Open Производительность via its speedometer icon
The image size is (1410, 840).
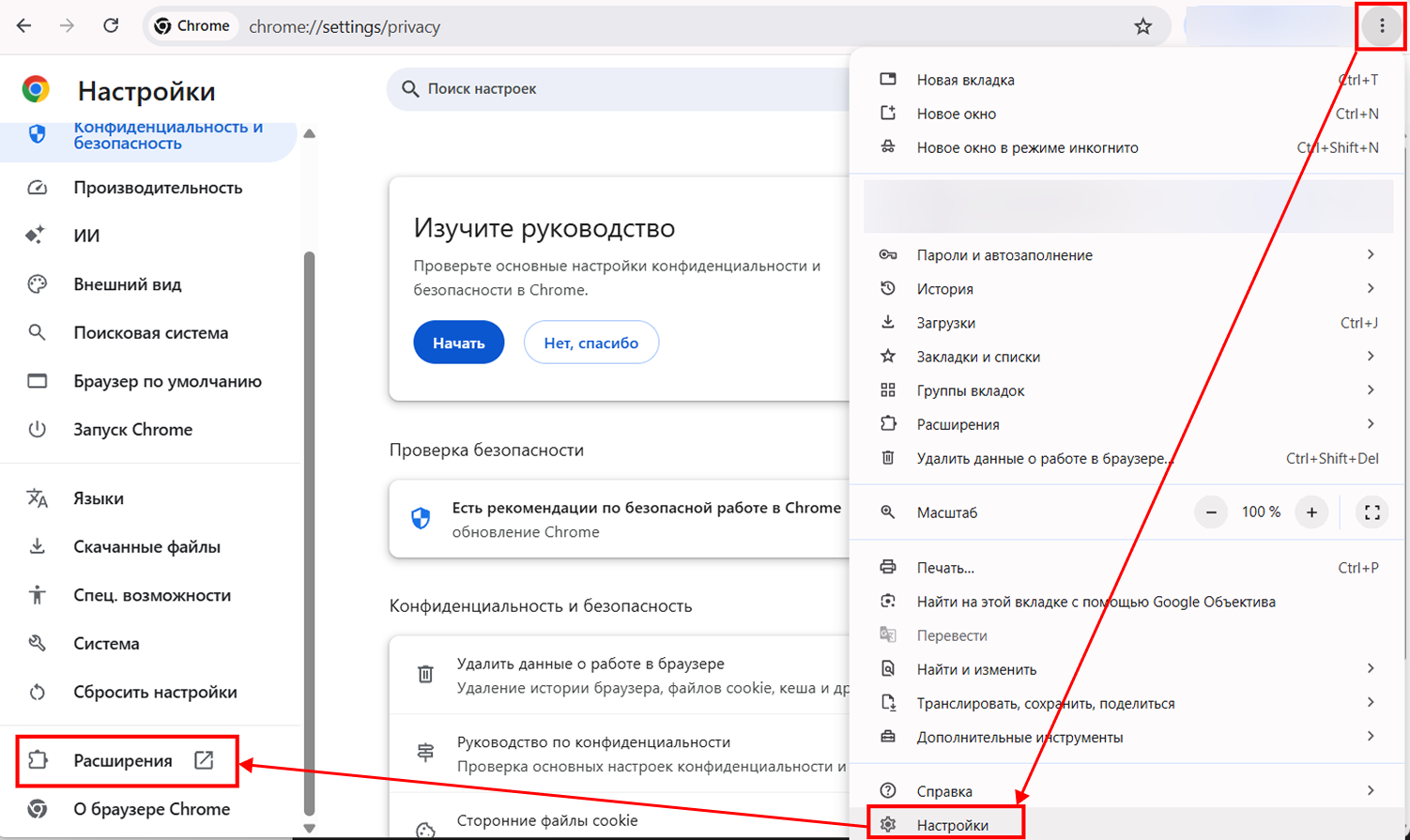[37, 188]
